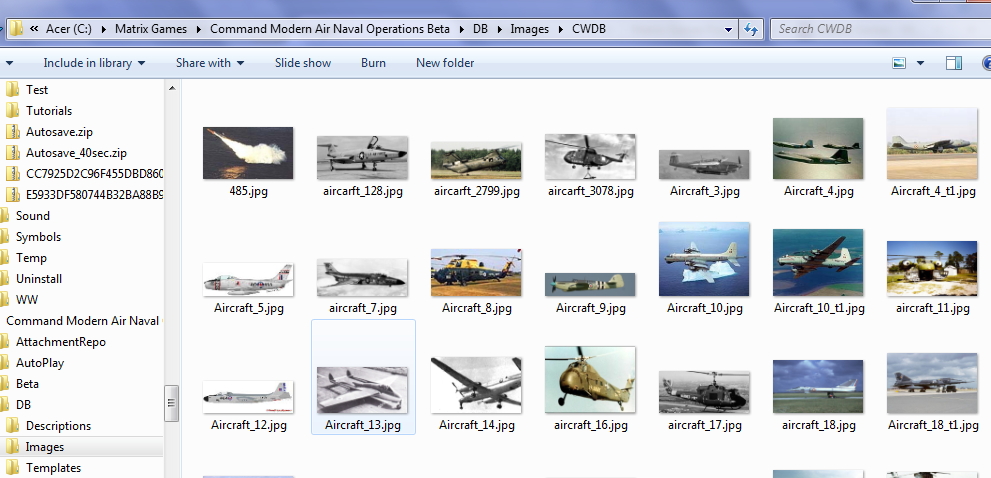
Task: Click Acer (C:) in the address path
Action: click(x=69, y=29)
